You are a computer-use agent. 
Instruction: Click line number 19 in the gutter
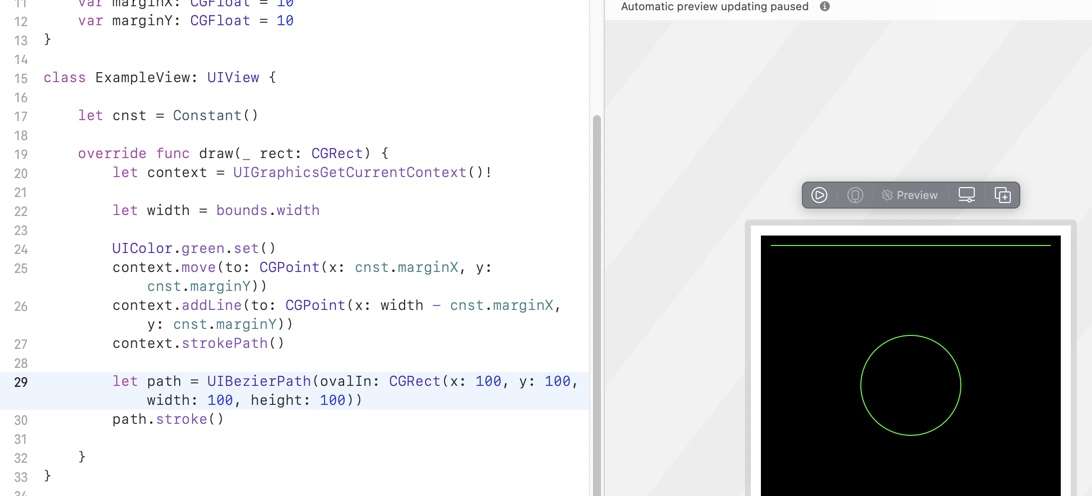point(21,154)
